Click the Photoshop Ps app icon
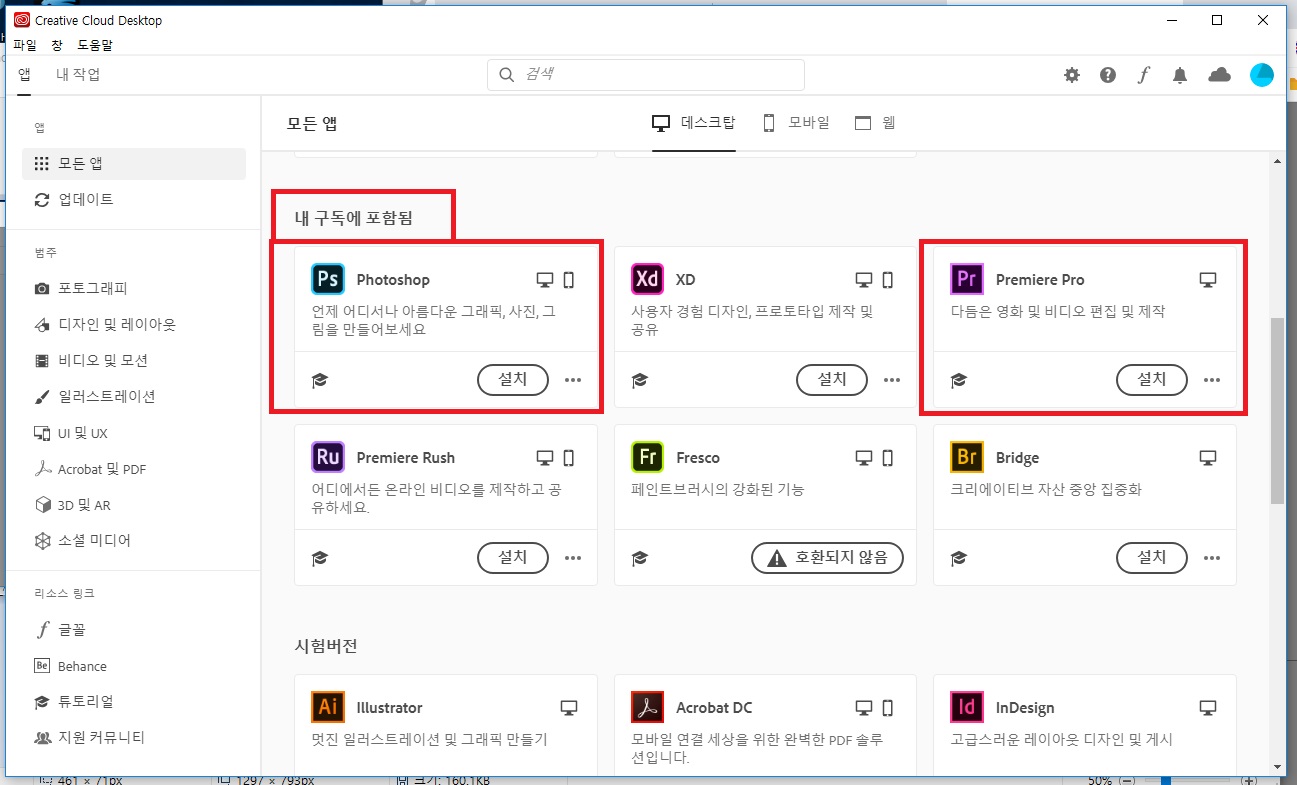 tap(327, 279)
